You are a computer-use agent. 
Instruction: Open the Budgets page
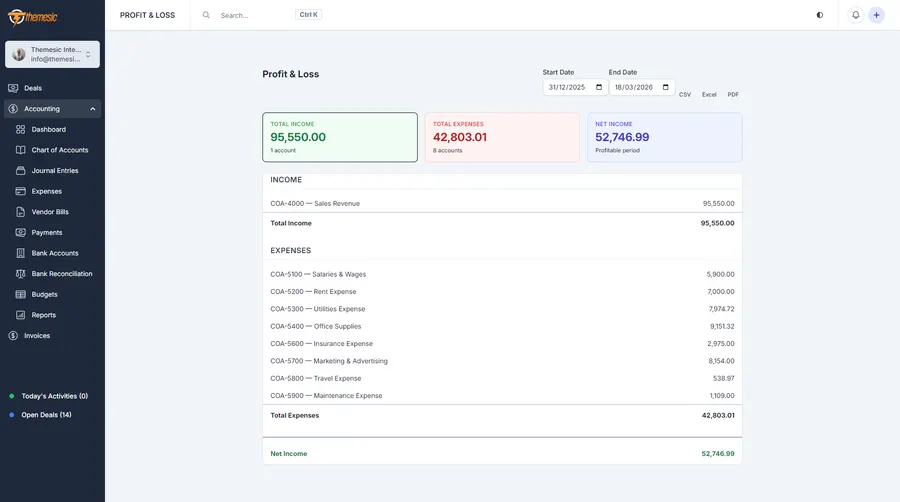point(44,295)
